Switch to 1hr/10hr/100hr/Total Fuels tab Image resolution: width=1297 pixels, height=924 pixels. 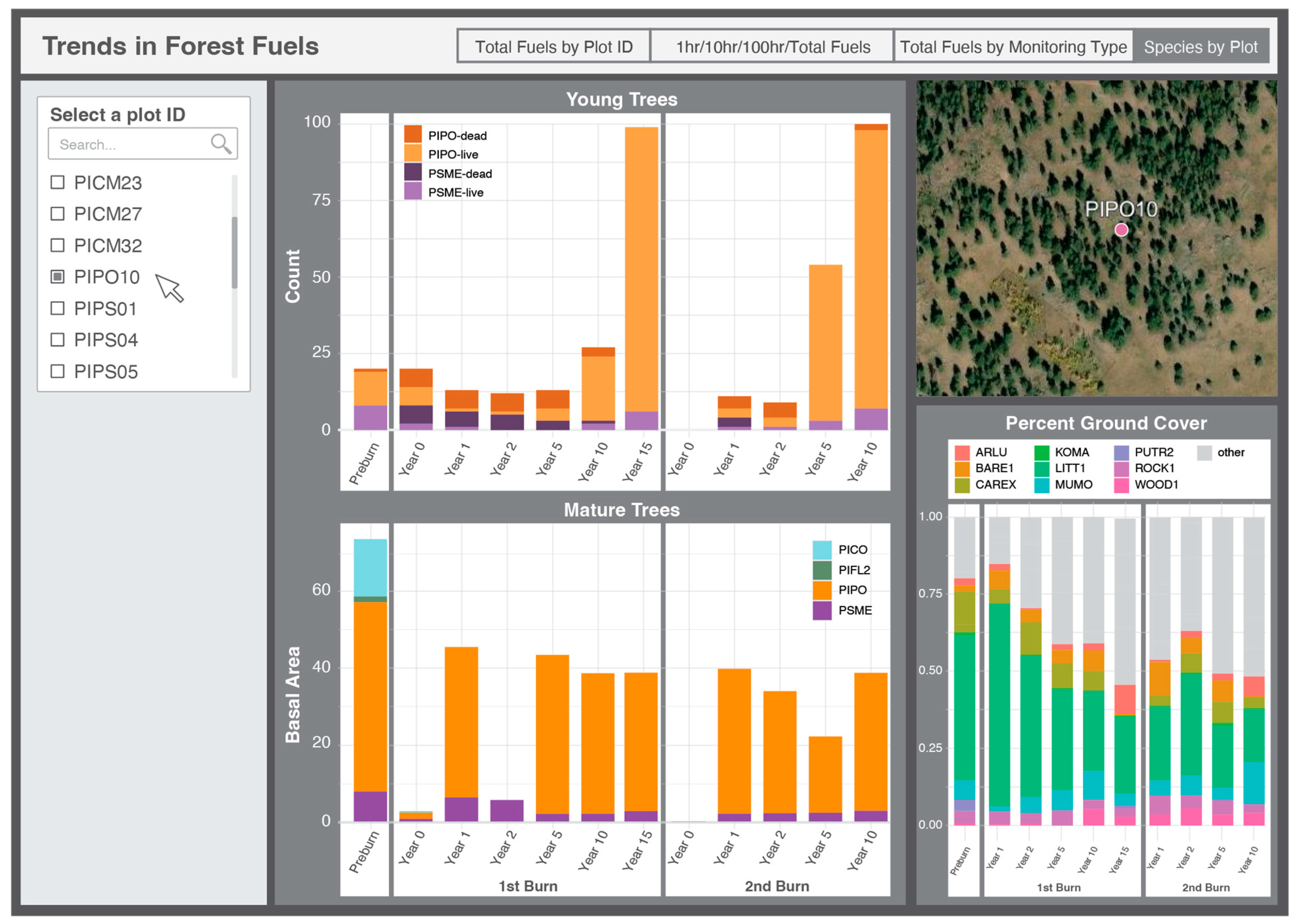coord(772,47)
